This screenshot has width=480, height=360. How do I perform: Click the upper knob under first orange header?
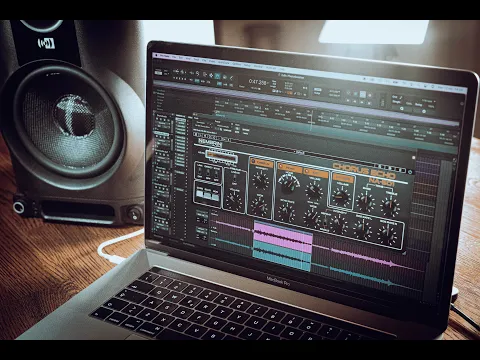(260, 180)
